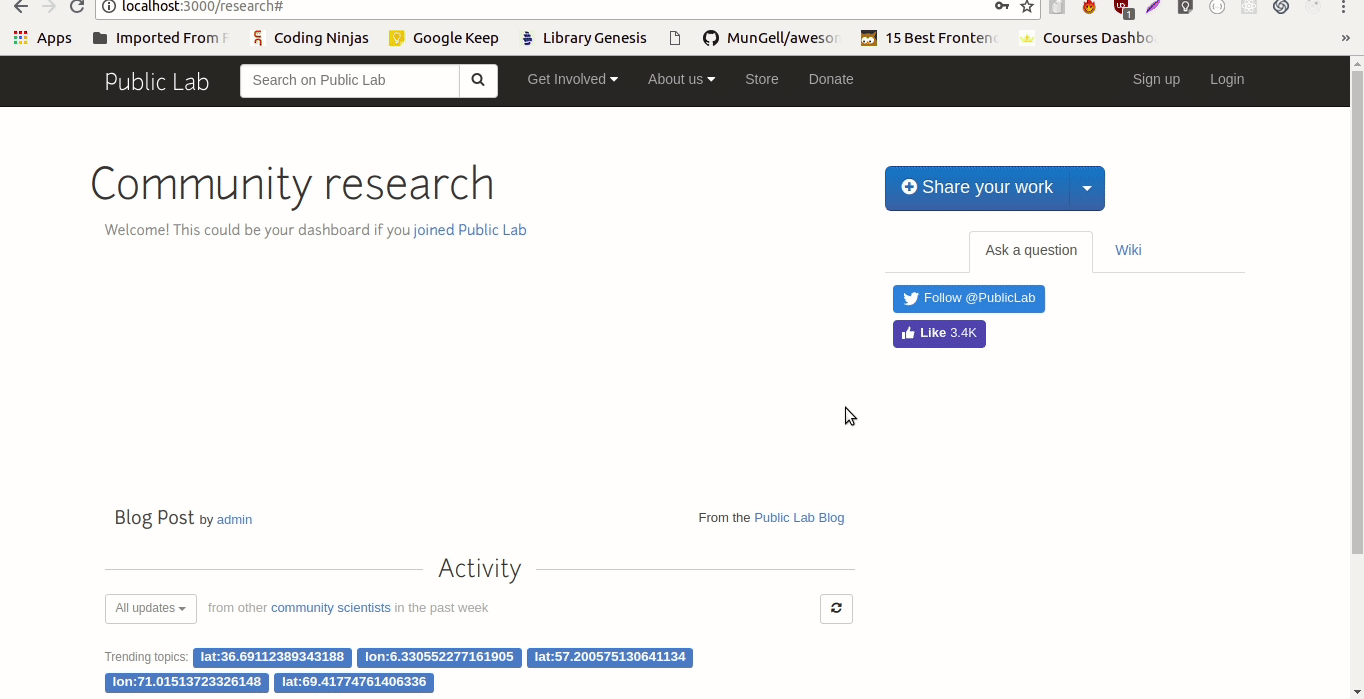Open the Library Genesis bookmark
The height and width of the screenshot is (699, 1364).
(x=584, y=38)
